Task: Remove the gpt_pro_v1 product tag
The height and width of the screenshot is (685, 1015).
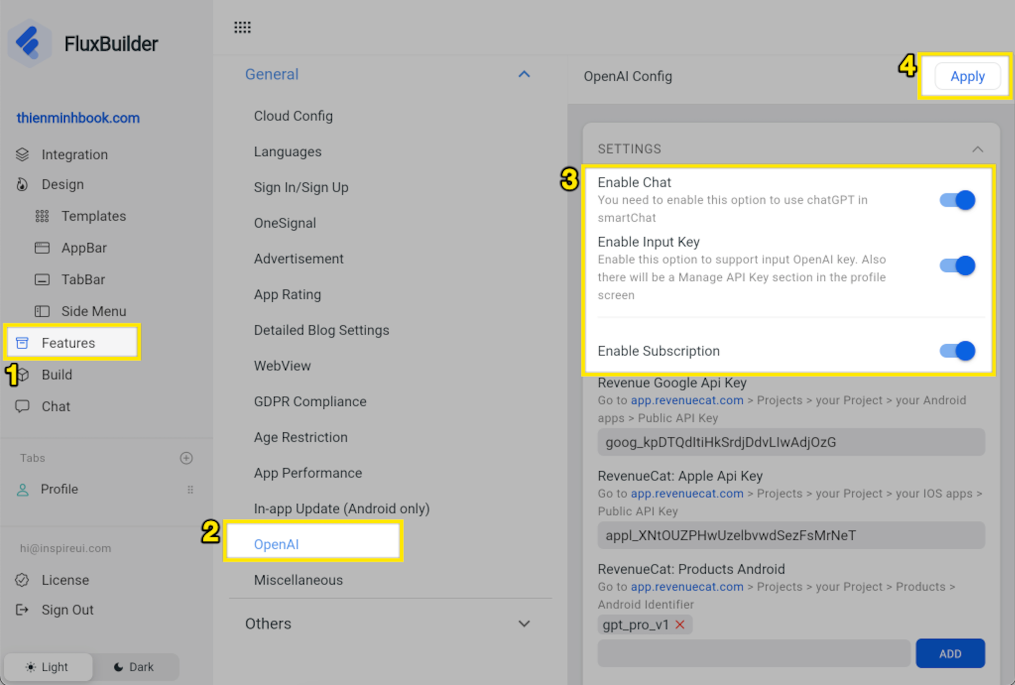Action: (x=680, y=625)
